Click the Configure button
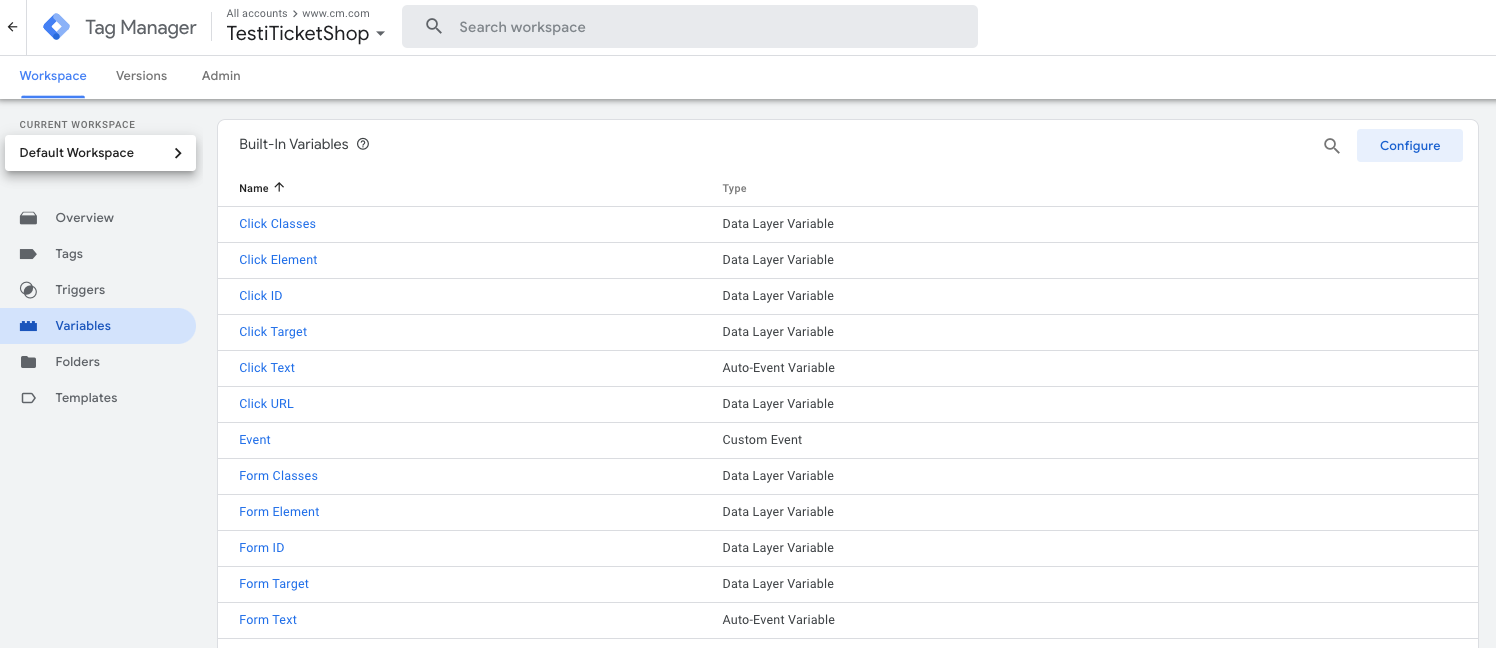The image size is (1496, 648). (x=1409, y=145)
